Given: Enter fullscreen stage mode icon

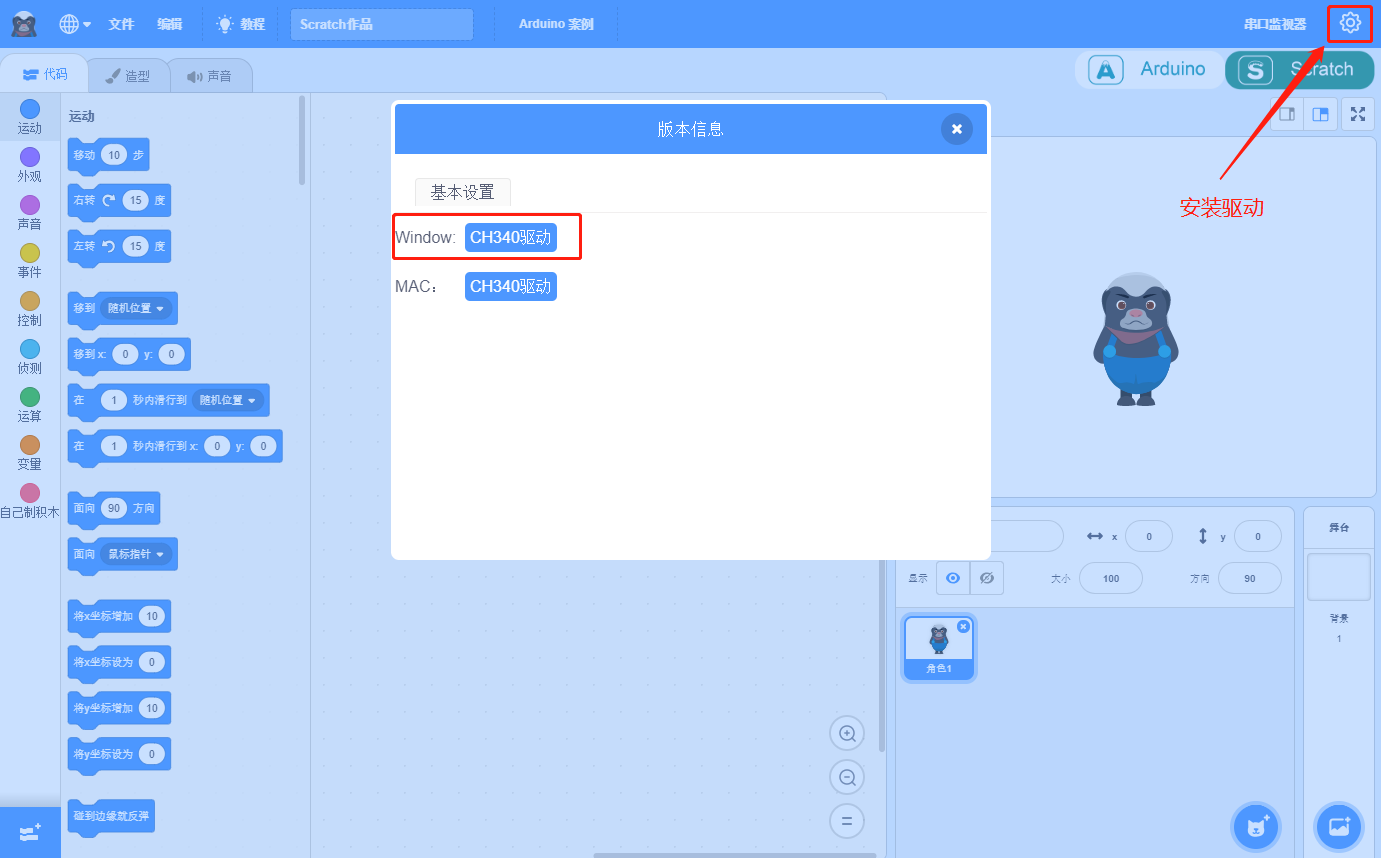Looking at the screenshot, I should click(x=1357, y=114).
